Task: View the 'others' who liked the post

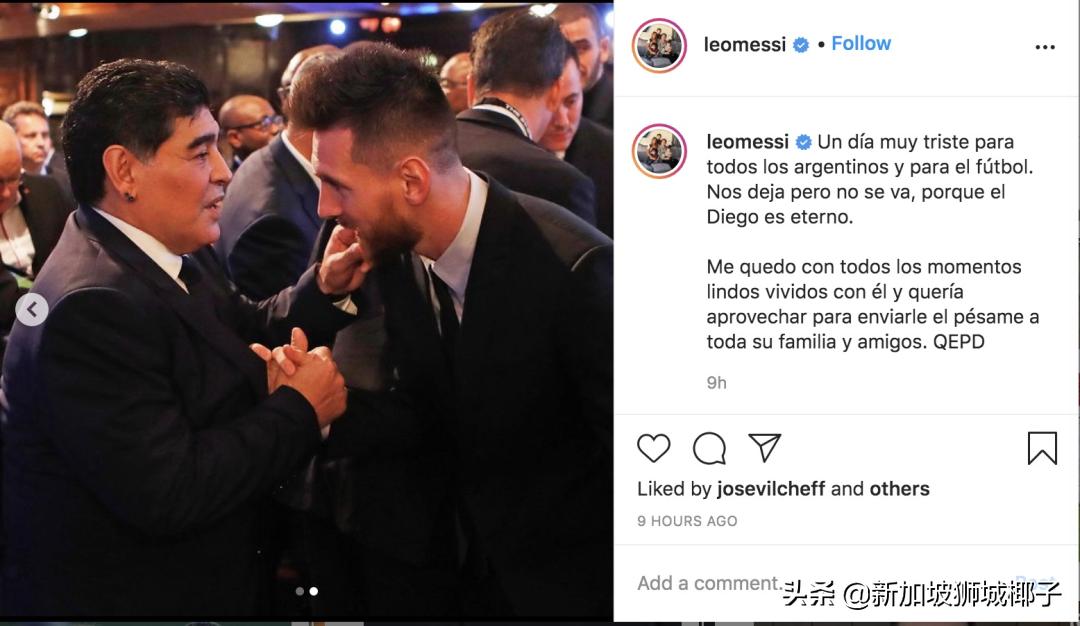Action: 899,489
